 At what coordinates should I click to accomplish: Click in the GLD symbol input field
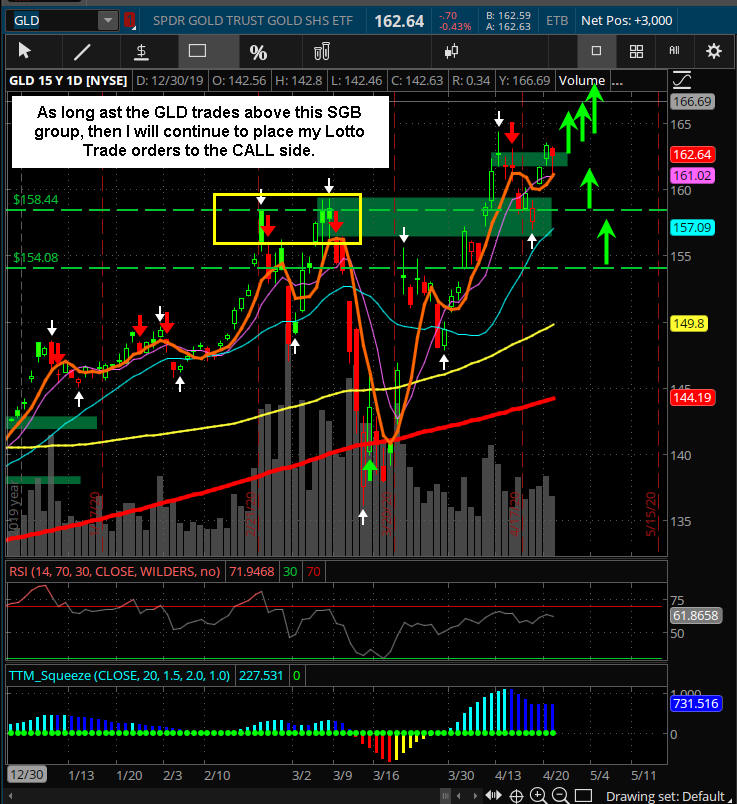50,20
